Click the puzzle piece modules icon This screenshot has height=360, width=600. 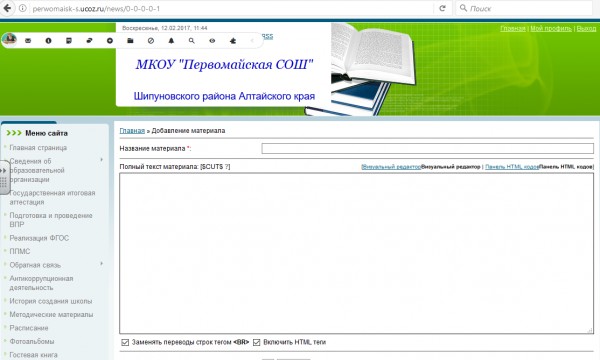[x=233, y=41]
